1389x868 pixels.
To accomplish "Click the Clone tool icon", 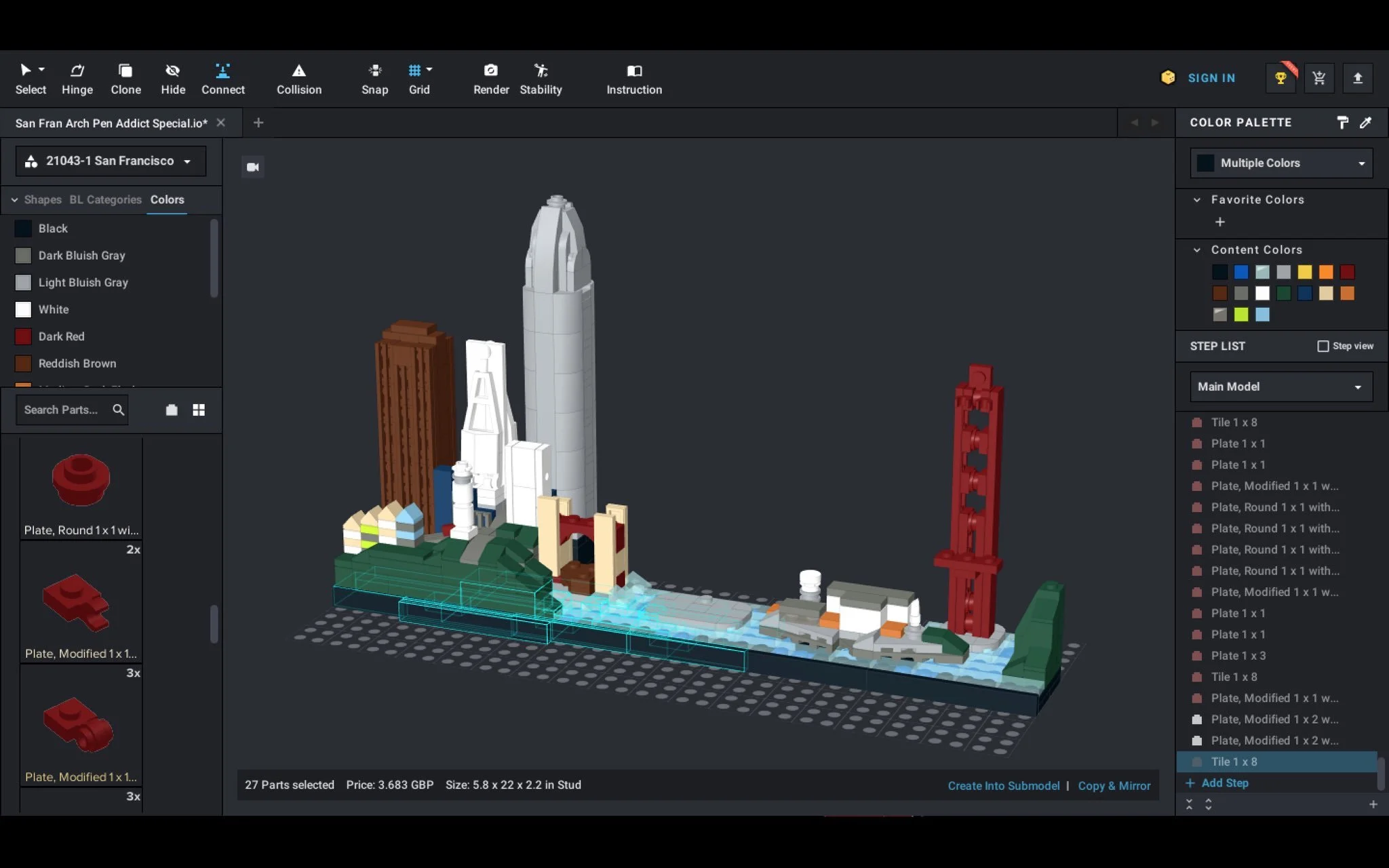I will pyautogui.click(x=125, y=71).
